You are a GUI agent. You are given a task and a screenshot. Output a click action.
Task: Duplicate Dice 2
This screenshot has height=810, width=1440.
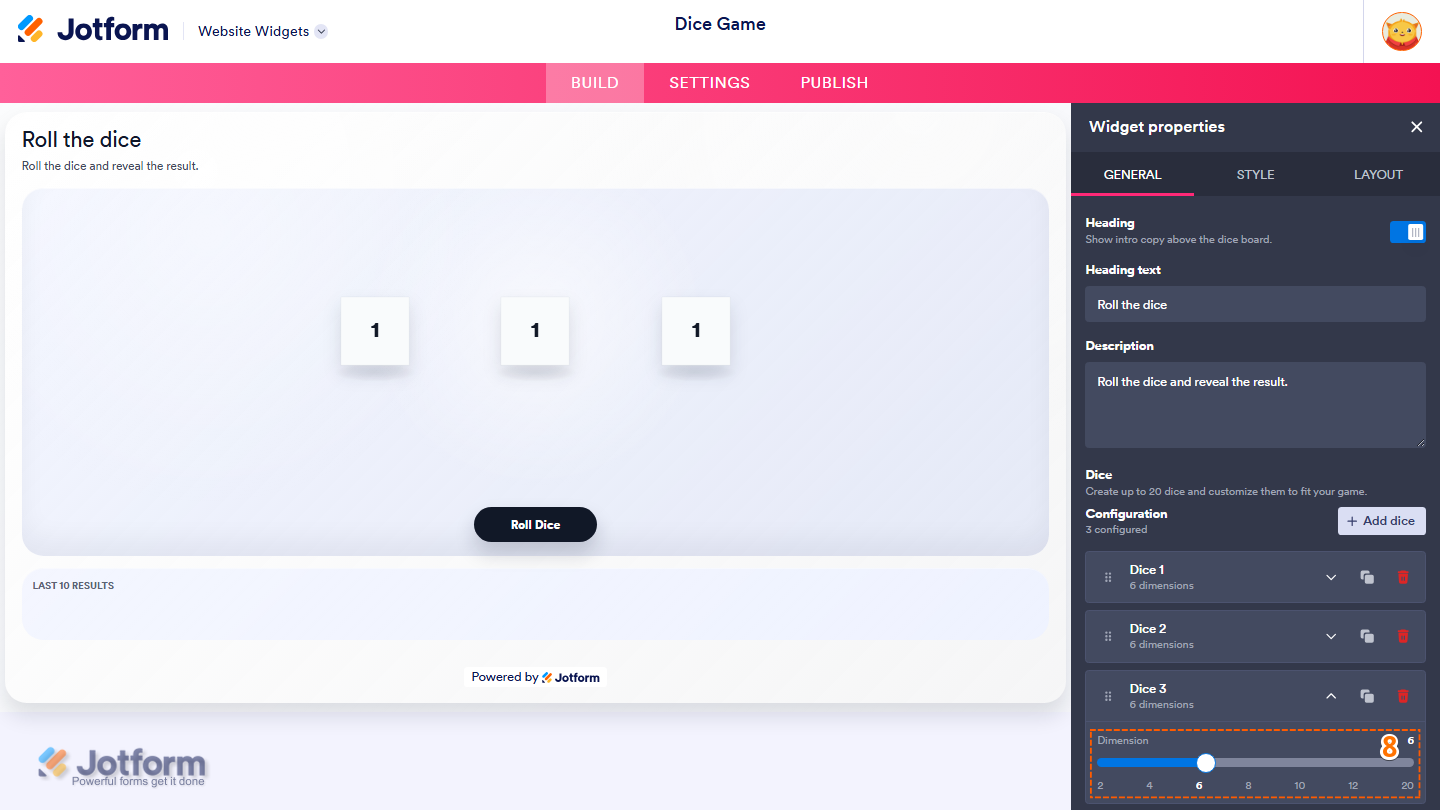(1367, 636)
